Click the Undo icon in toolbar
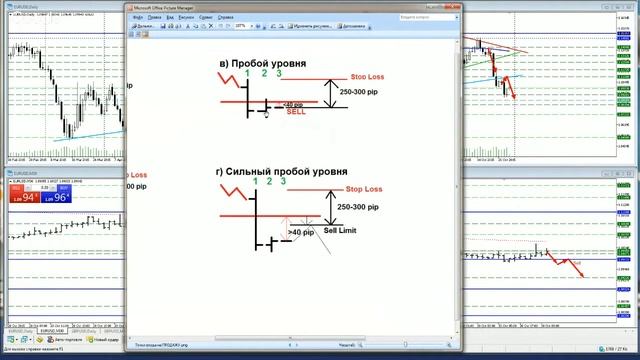 pos(220,26)
